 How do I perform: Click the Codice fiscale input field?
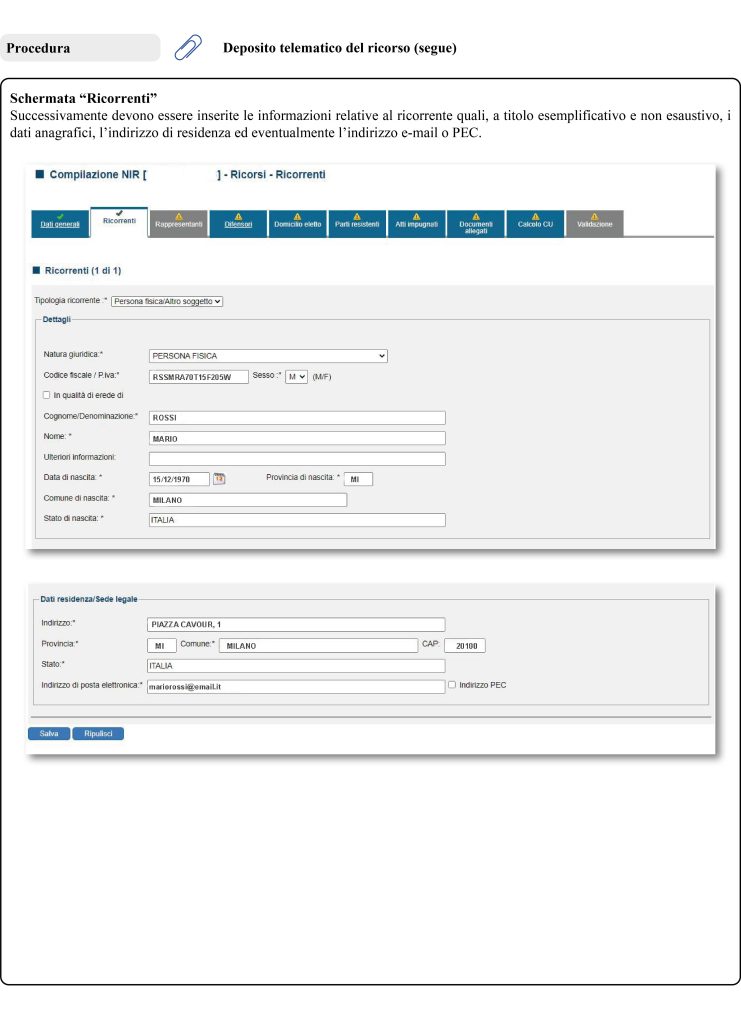(x=198, y=377)
